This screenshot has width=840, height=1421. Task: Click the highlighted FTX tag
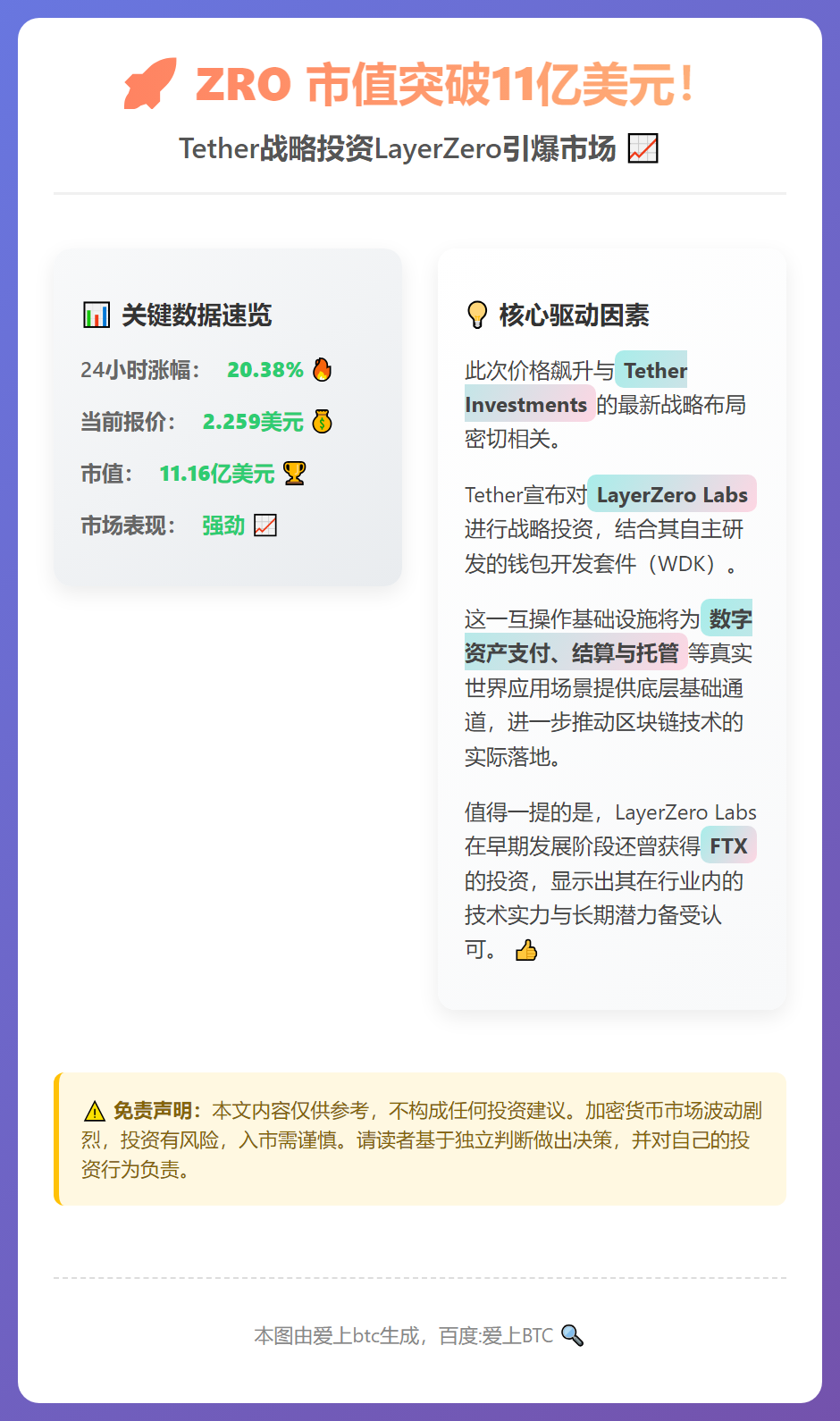click(x=729, y=845)
